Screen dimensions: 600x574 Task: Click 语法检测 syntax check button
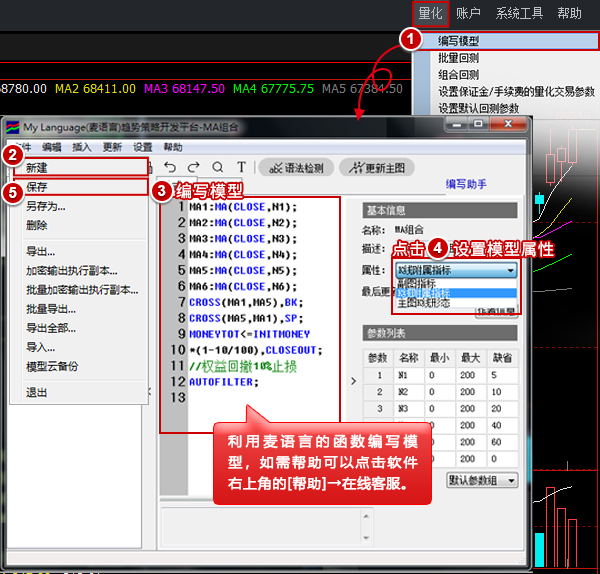(x=293, y=167)
